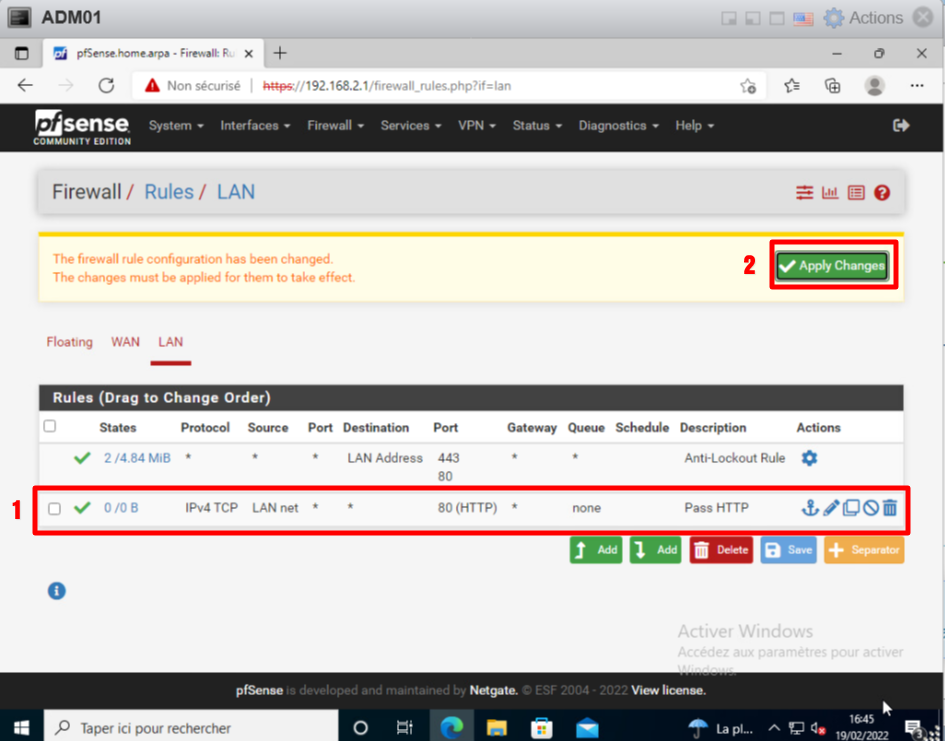The width and height of the screenshot is (945, 741).
Task: Copy the Pass HTTP rule
Action: point(850,508)
